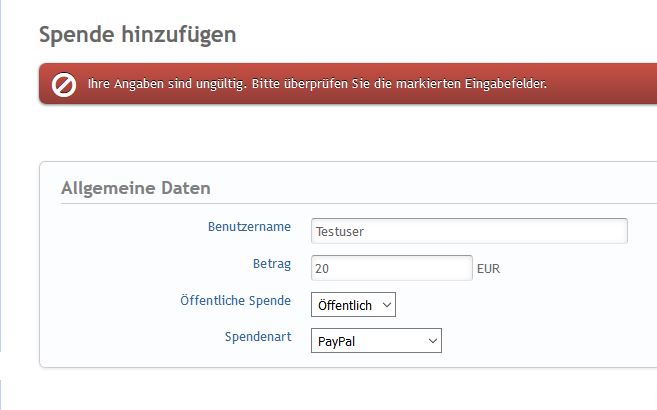
Task: Click the Benutzername field label
Action: coord(249,227)
